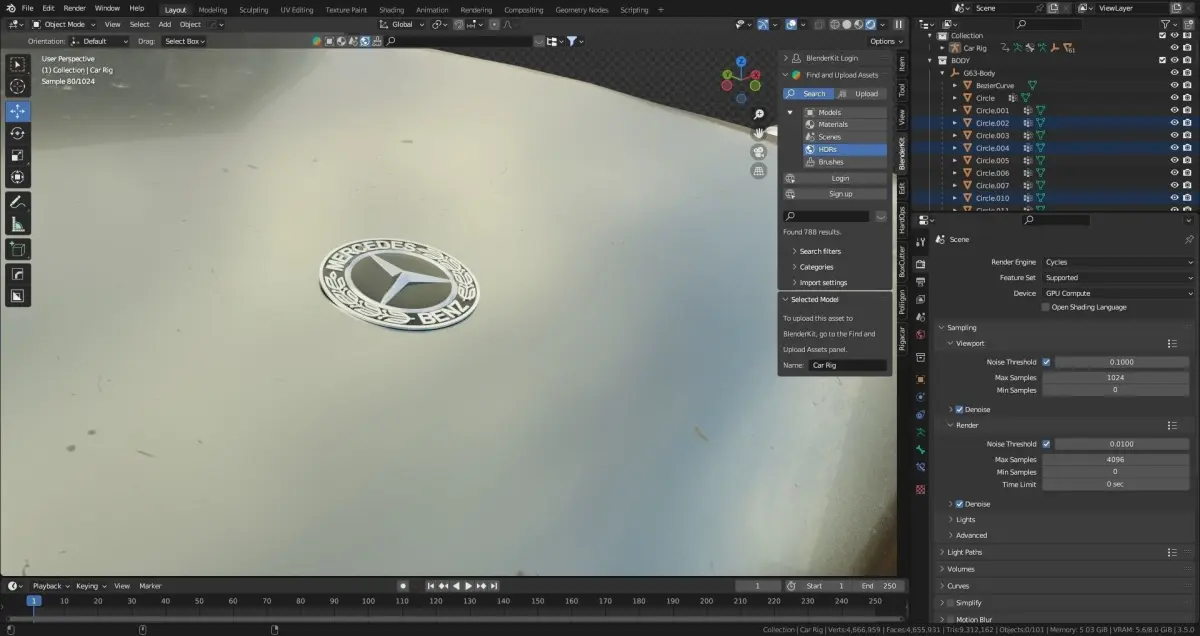Toggle render Denoise checkbox
The height and width of the screenshot is (636, 1200).
960,504
